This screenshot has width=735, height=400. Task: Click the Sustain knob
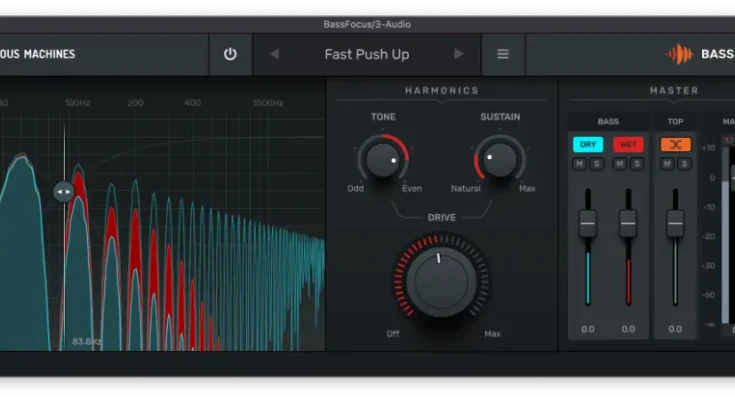(x=499, y=158)
